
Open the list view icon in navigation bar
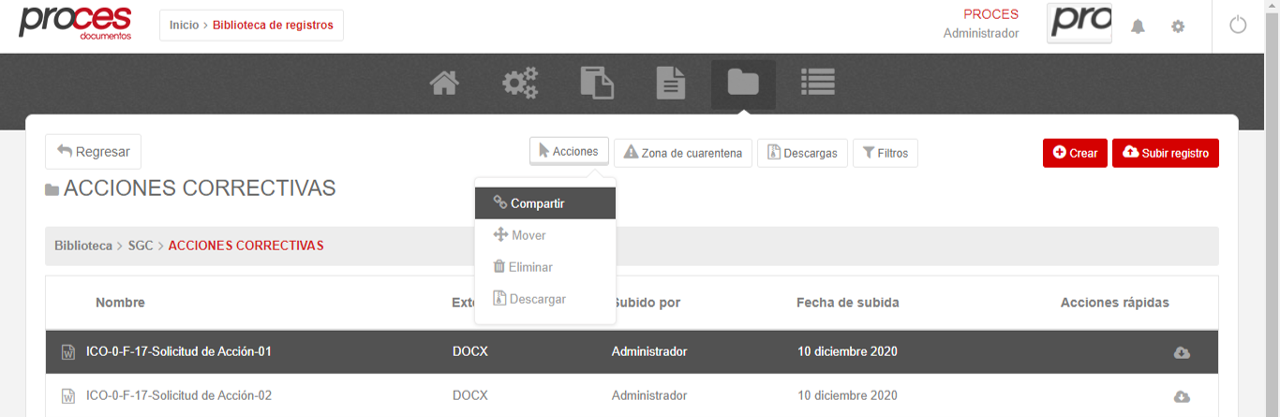[x=818, y=83]
